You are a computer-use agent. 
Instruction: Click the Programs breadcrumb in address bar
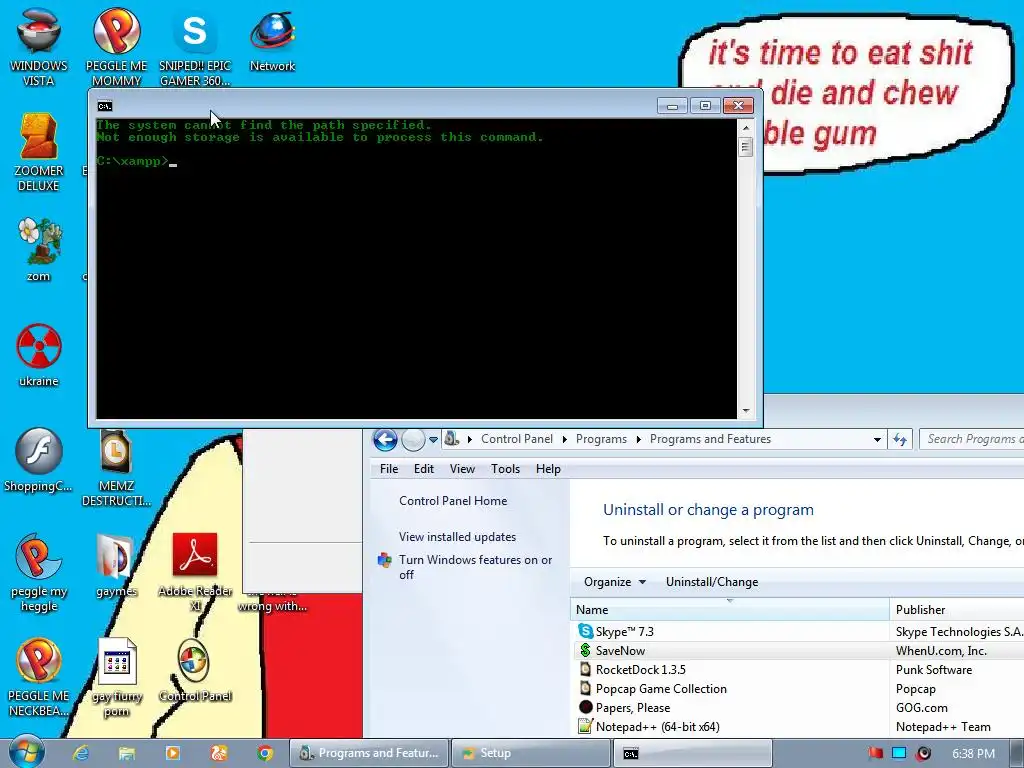[x=601, y=440]
